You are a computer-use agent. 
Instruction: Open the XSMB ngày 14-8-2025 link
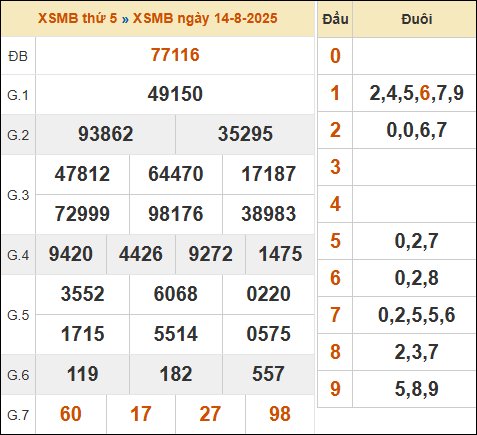[x=205, y=18]
